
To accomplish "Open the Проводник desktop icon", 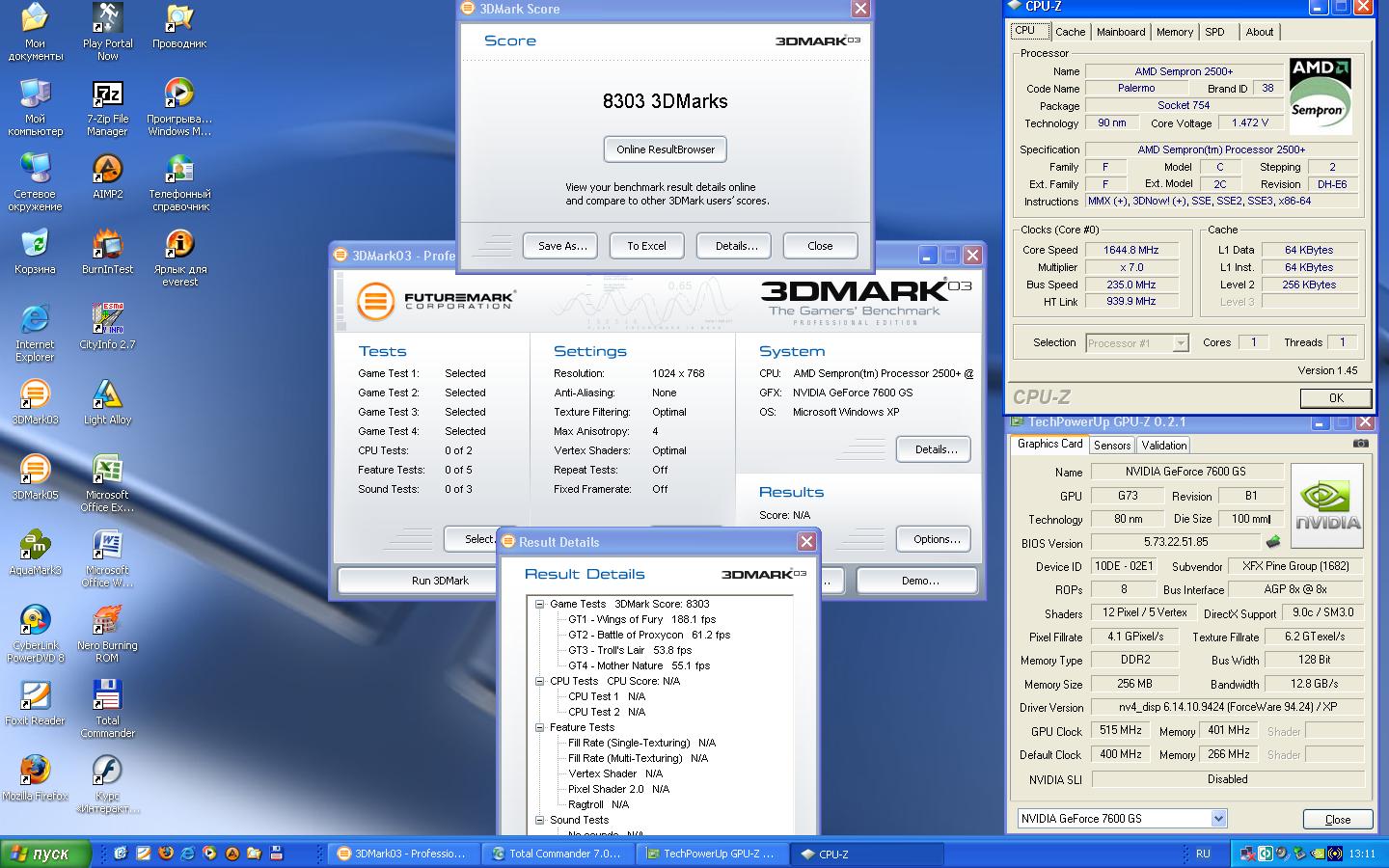I will [179, 26].
